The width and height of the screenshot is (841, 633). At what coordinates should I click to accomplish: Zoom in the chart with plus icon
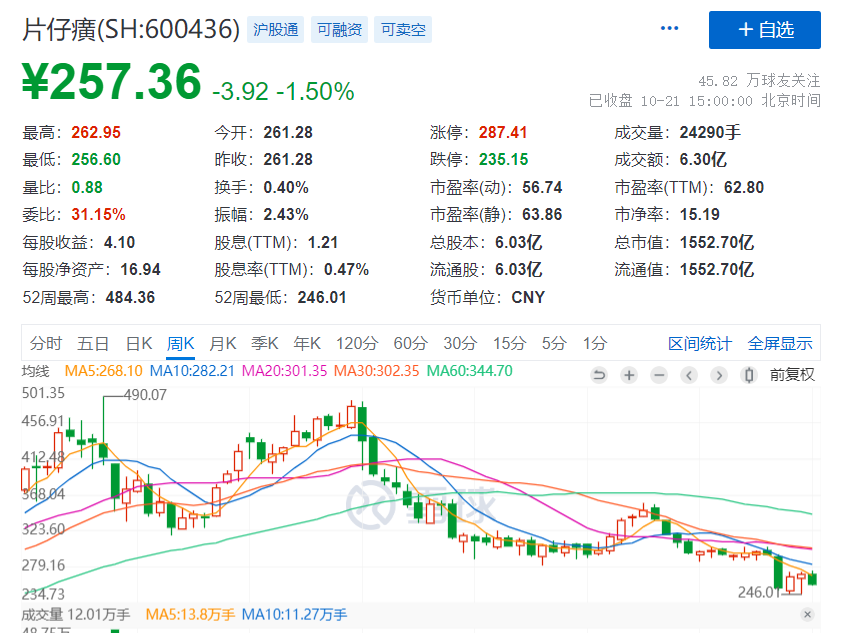point(629,374)
